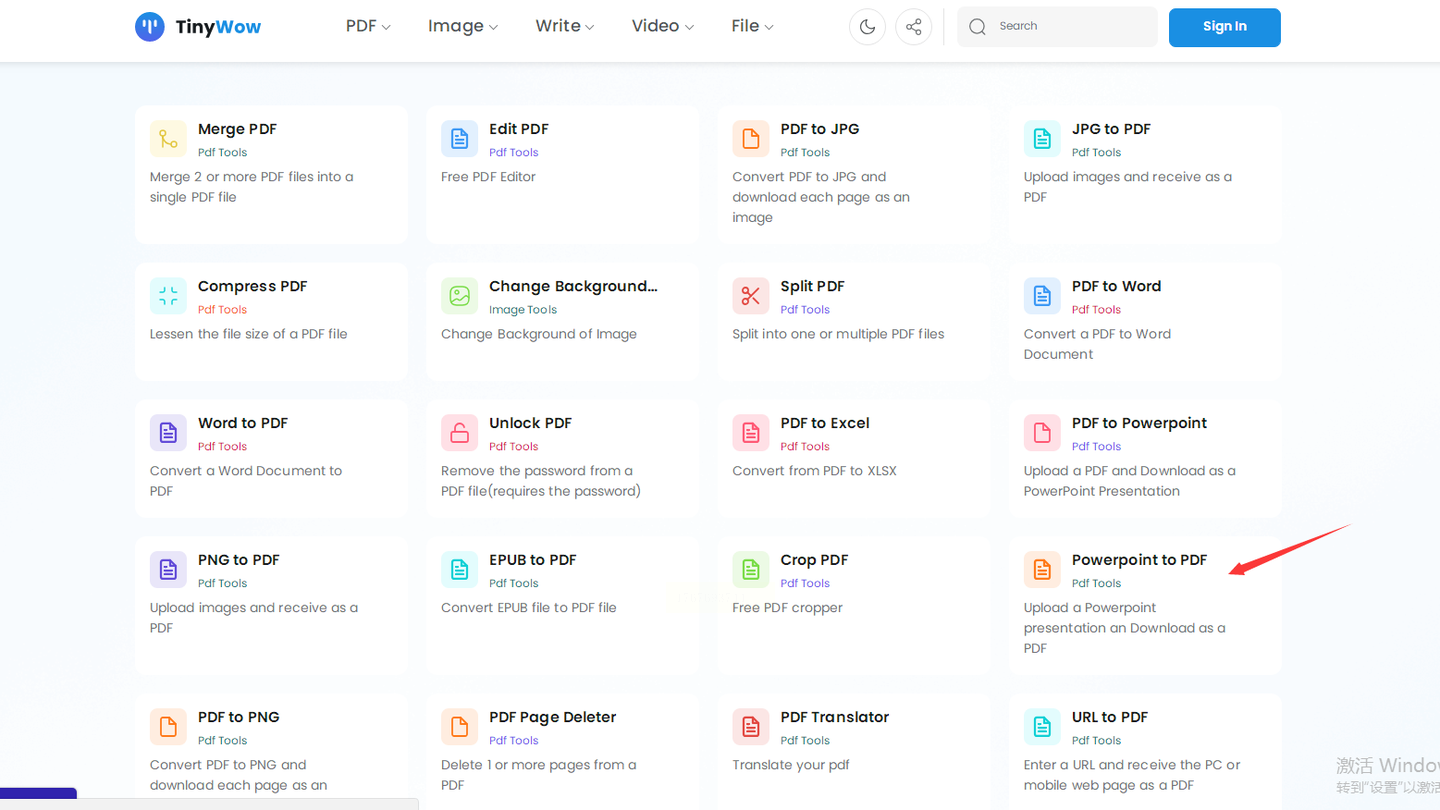Click the Change Background image icon

[459, 296]
